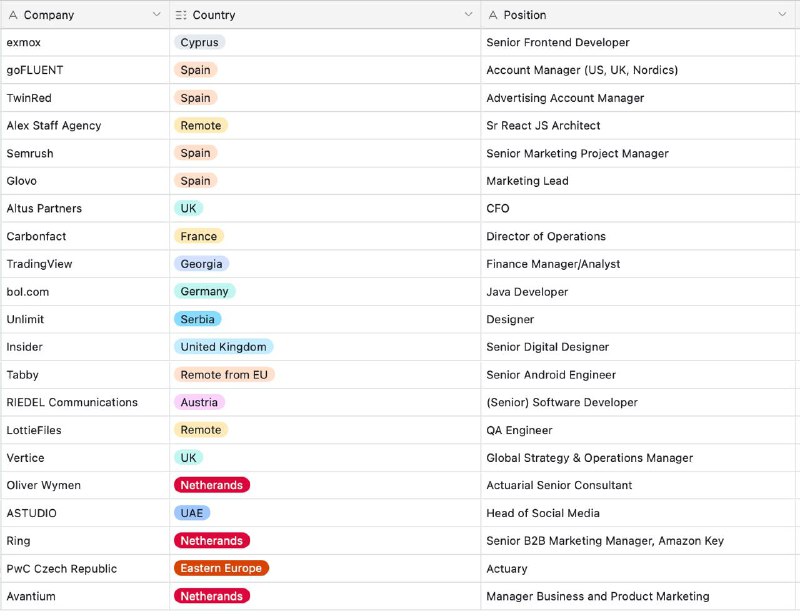800x616 pixels.
Task: Click the text-type icon beside the Company header
Action: click(x=13, y=15)
